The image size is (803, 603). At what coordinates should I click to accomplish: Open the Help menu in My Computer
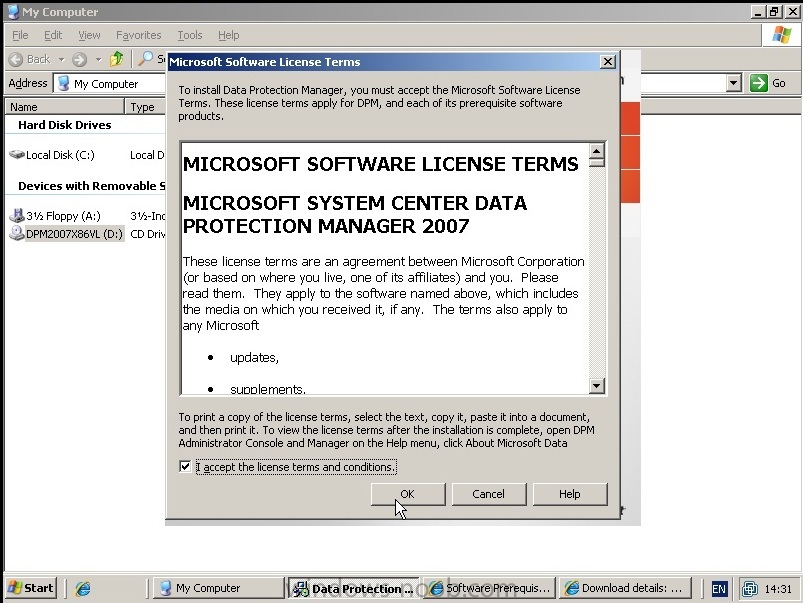click(228, 35)
